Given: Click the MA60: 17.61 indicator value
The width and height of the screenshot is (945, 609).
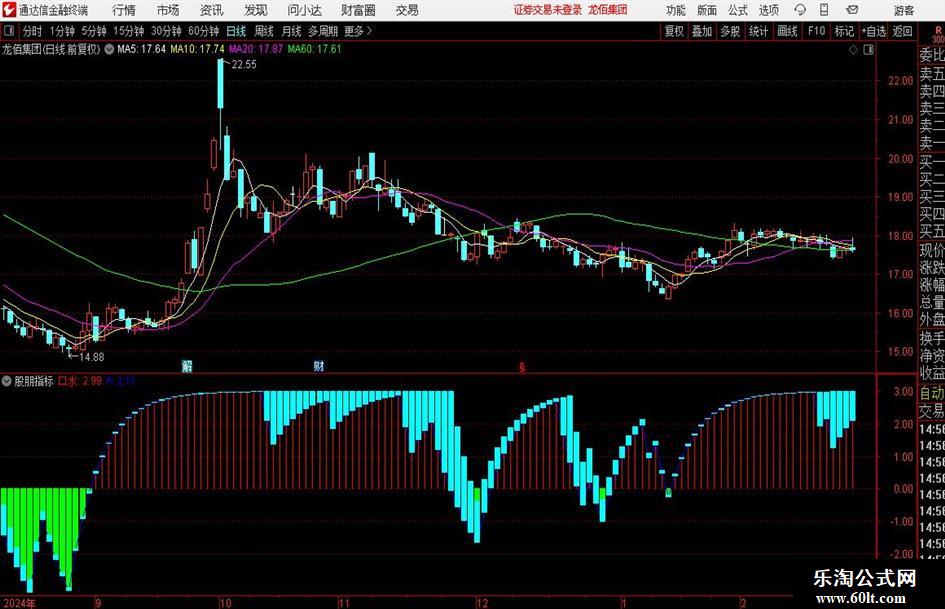Looking at the screenshot, I should [x=314, y=49].
